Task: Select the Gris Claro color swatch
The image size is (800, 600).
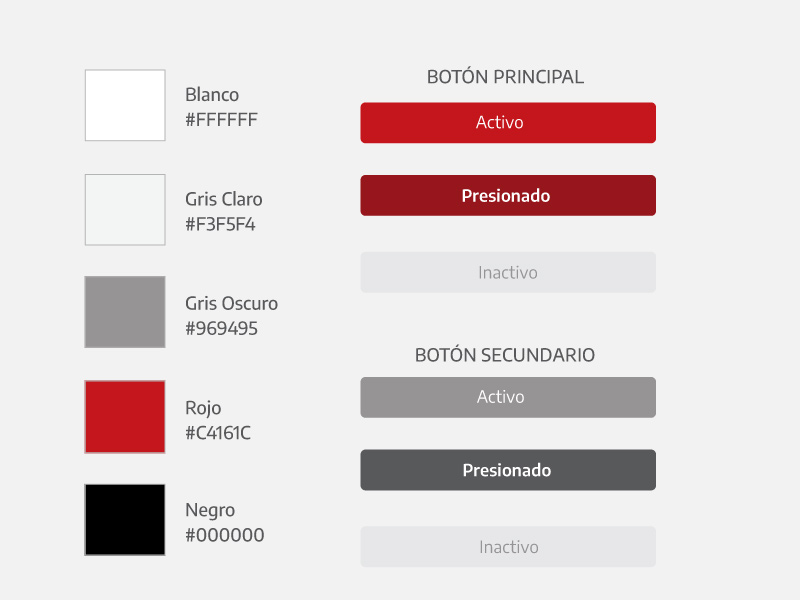Action: (125, 210)
